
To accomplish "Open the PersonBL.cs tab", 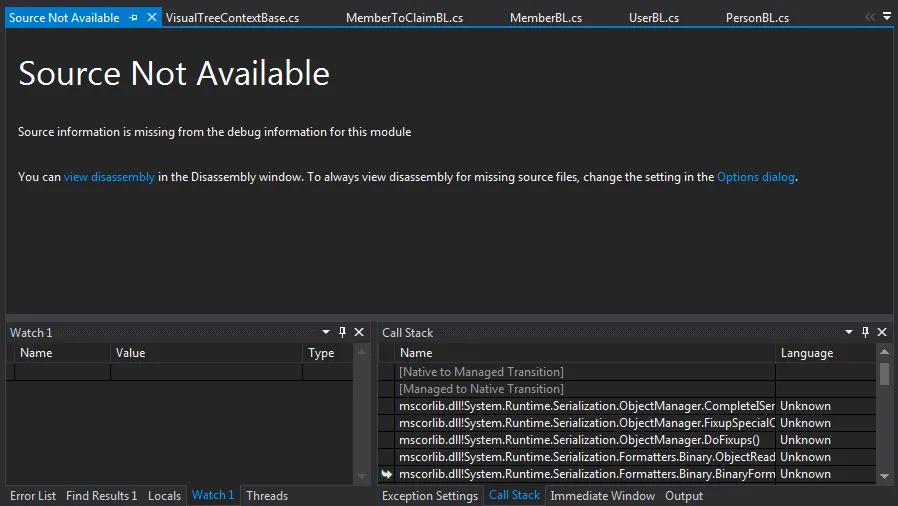I will click(757, 18).
